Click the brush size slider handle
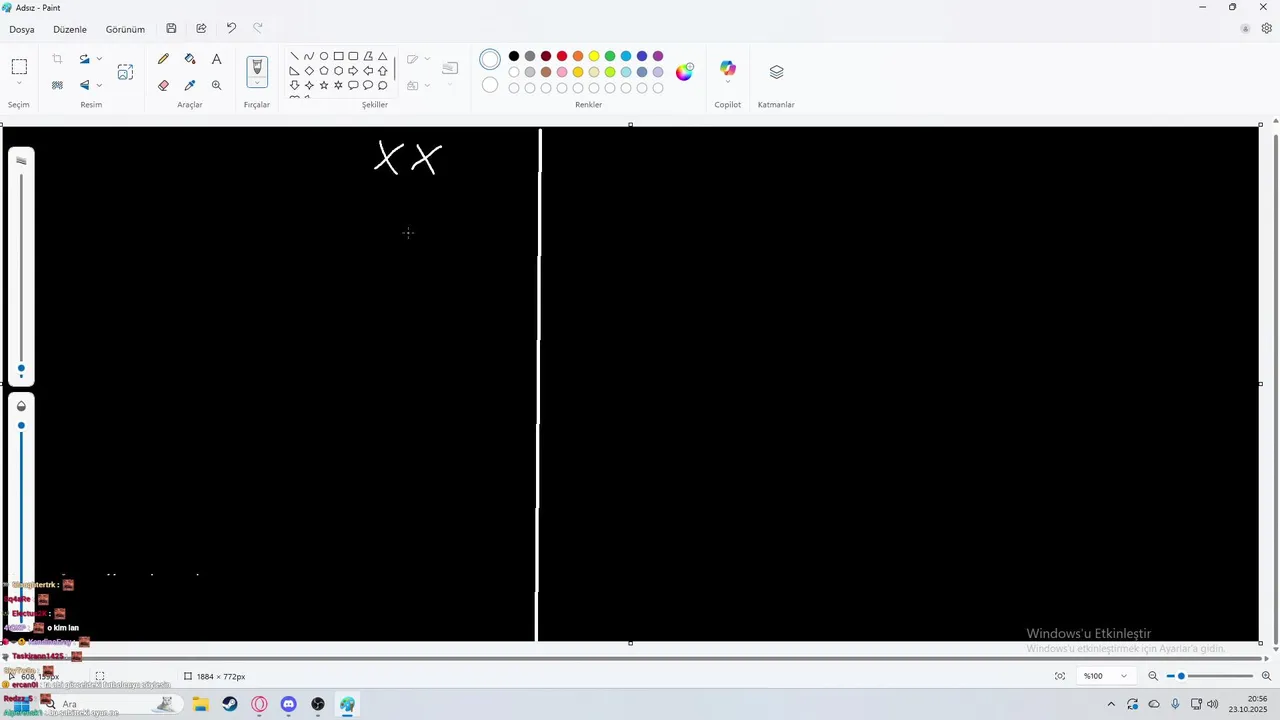 tap(21, 368)
